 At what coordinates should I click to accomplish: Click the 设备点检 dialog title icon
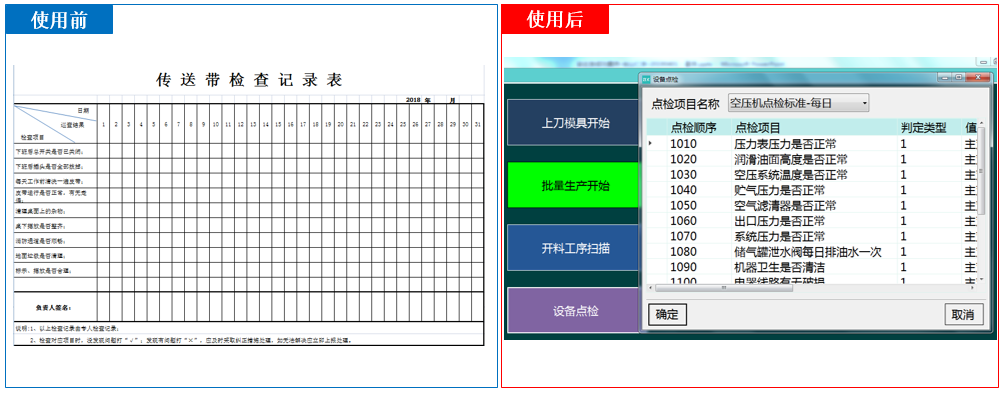point(646,80)
